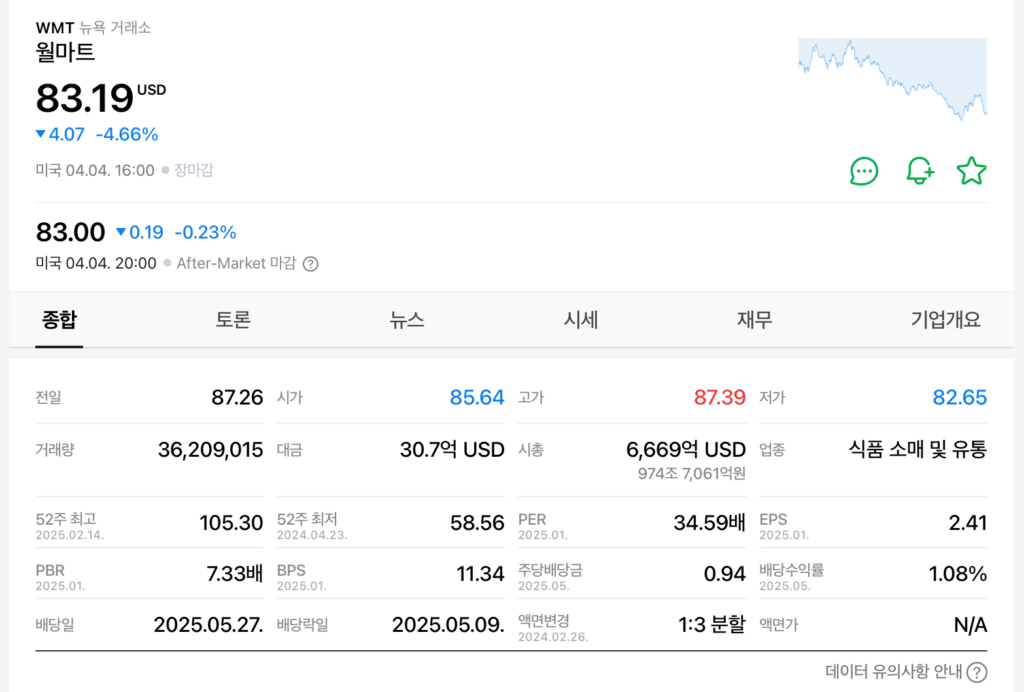Image resolution: width=1024 pixels, height=692 pixels.
Task: Click the 월마트 stock name
Action: 65,52
